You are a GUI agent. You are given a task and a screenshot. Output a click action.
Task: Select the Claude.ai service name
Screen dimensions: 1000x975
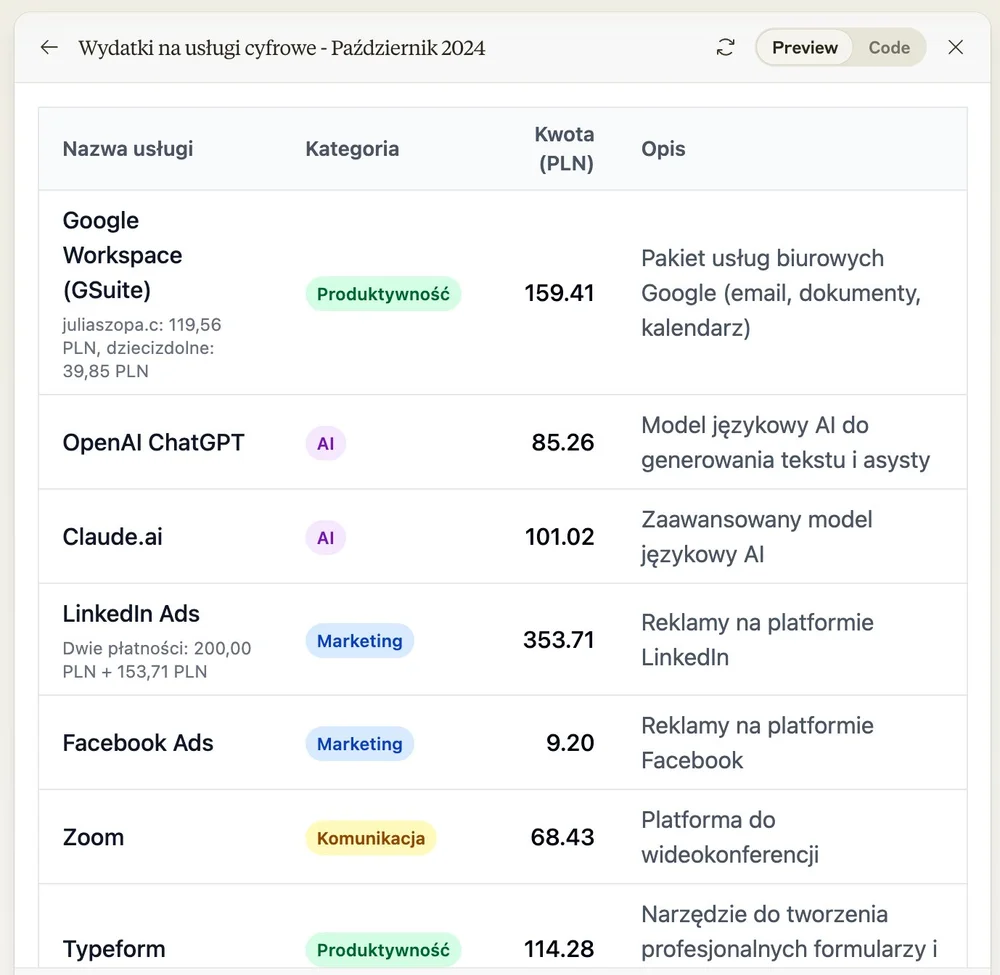pyautogui.click(x=112, y=537)
